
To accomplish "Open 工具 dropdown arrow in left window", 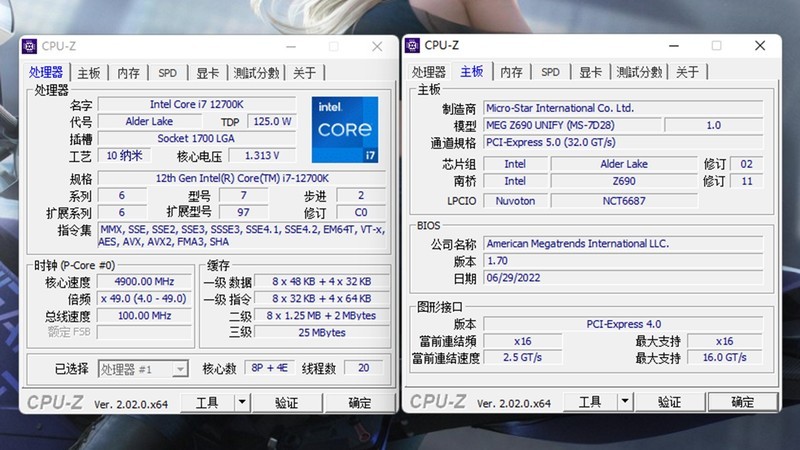I will tap(242, 403).
